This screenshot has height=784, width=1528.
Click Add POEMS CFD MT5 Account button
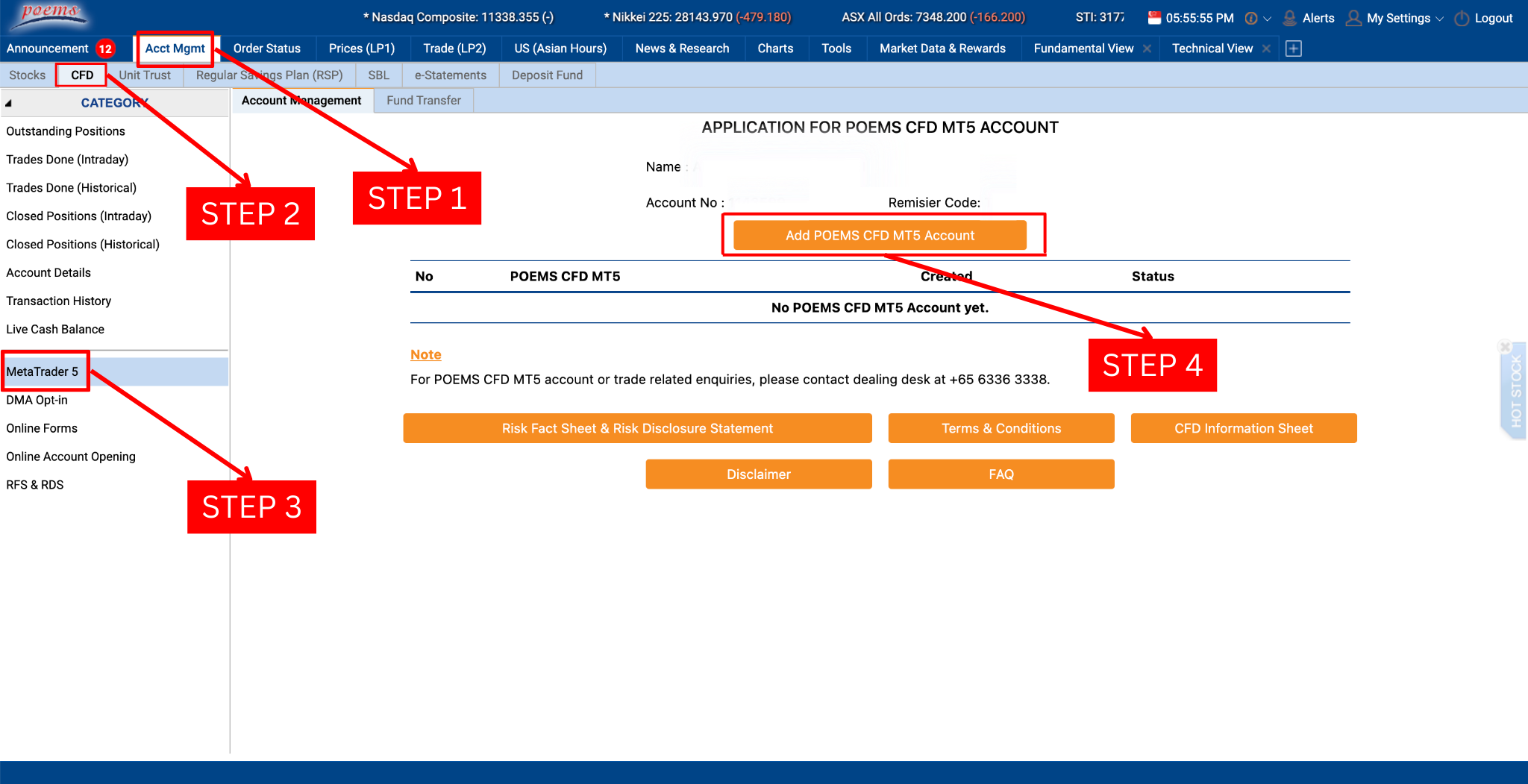(880, 235)
